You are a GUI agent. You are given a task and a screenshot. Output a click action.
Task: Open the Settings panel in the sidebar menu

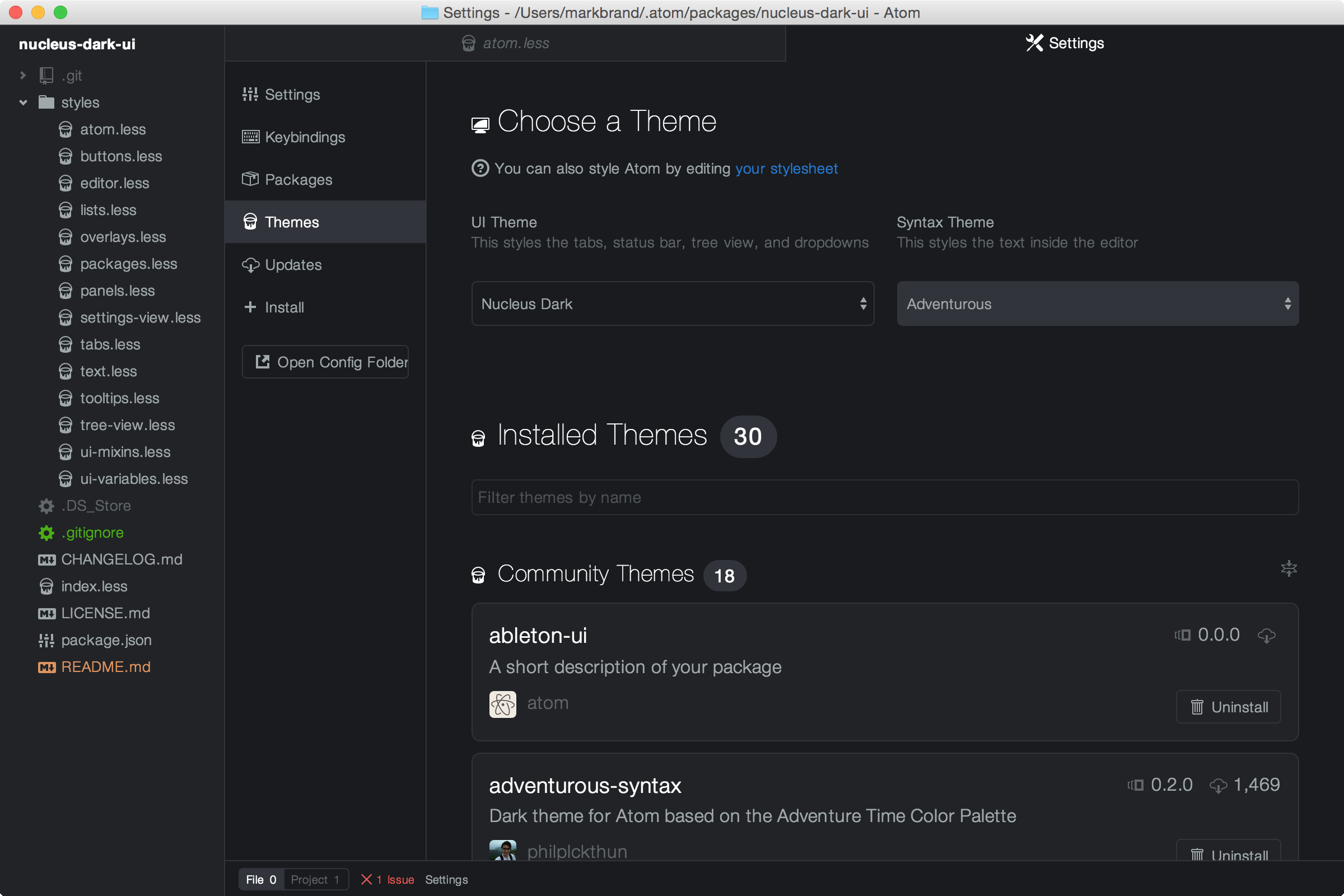click(325, 94)
